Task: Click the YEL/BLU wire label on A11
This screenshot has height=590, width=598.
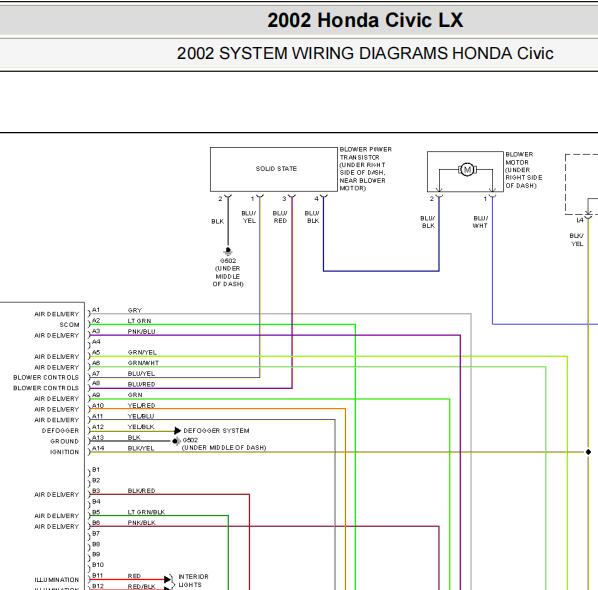Action: (x=141, y=416)
